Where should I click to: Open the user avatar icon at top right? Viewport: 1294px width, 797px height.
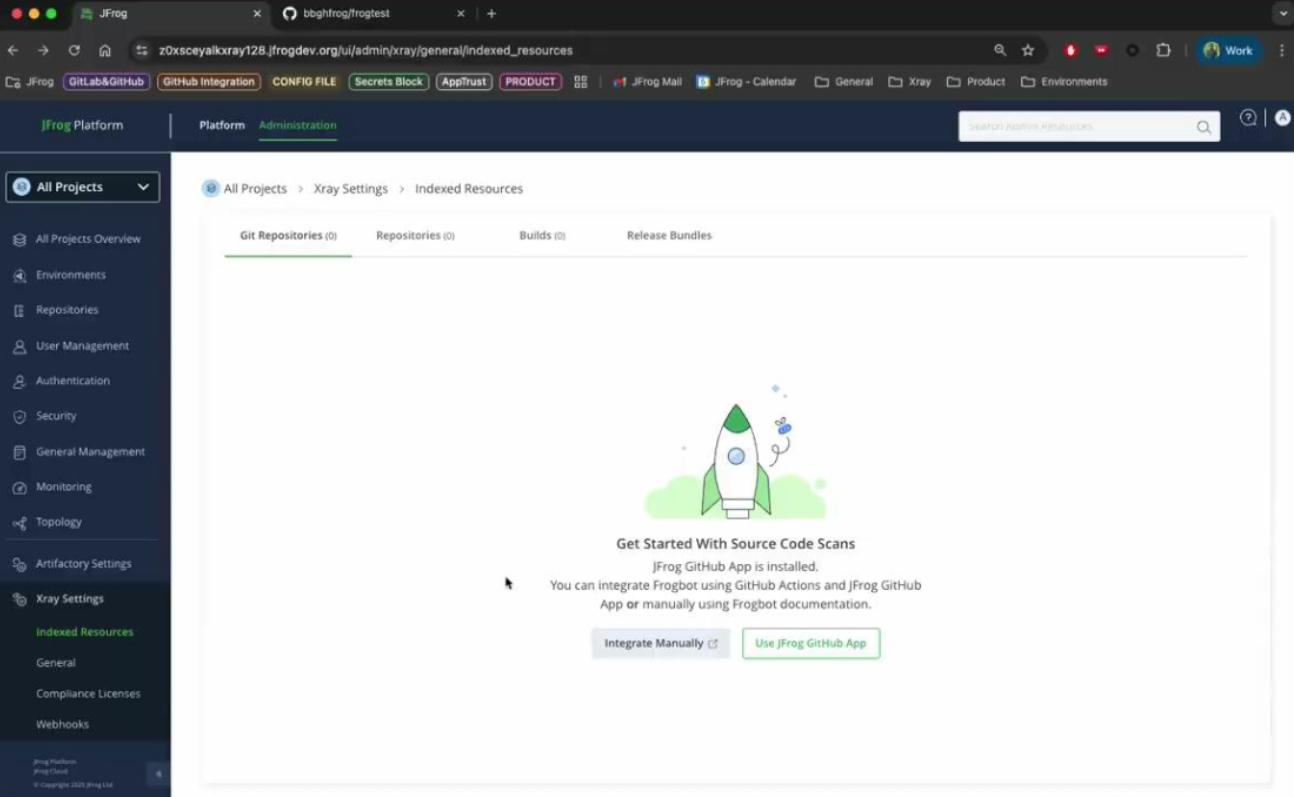tap(1282, 118)
